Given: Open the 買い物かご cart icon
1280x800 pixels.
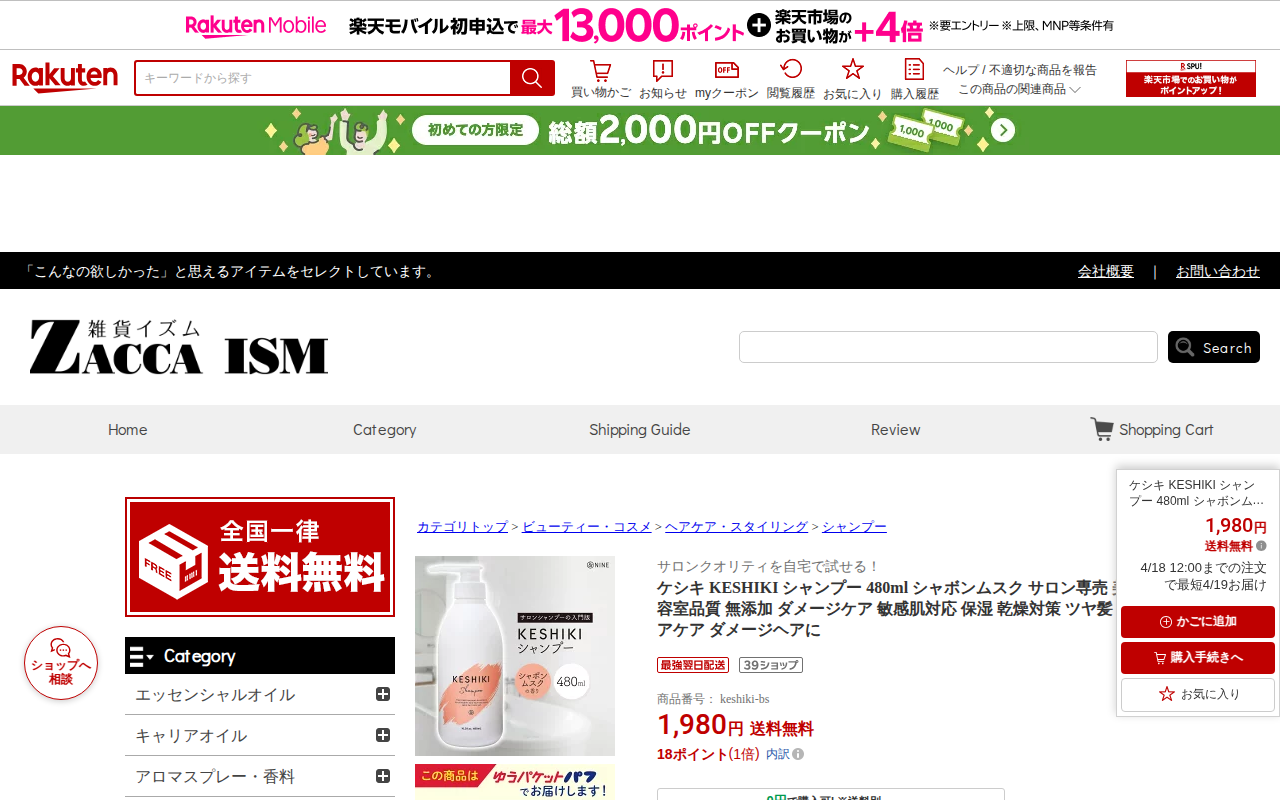Looking at the screenshot, I should point(601,80).
